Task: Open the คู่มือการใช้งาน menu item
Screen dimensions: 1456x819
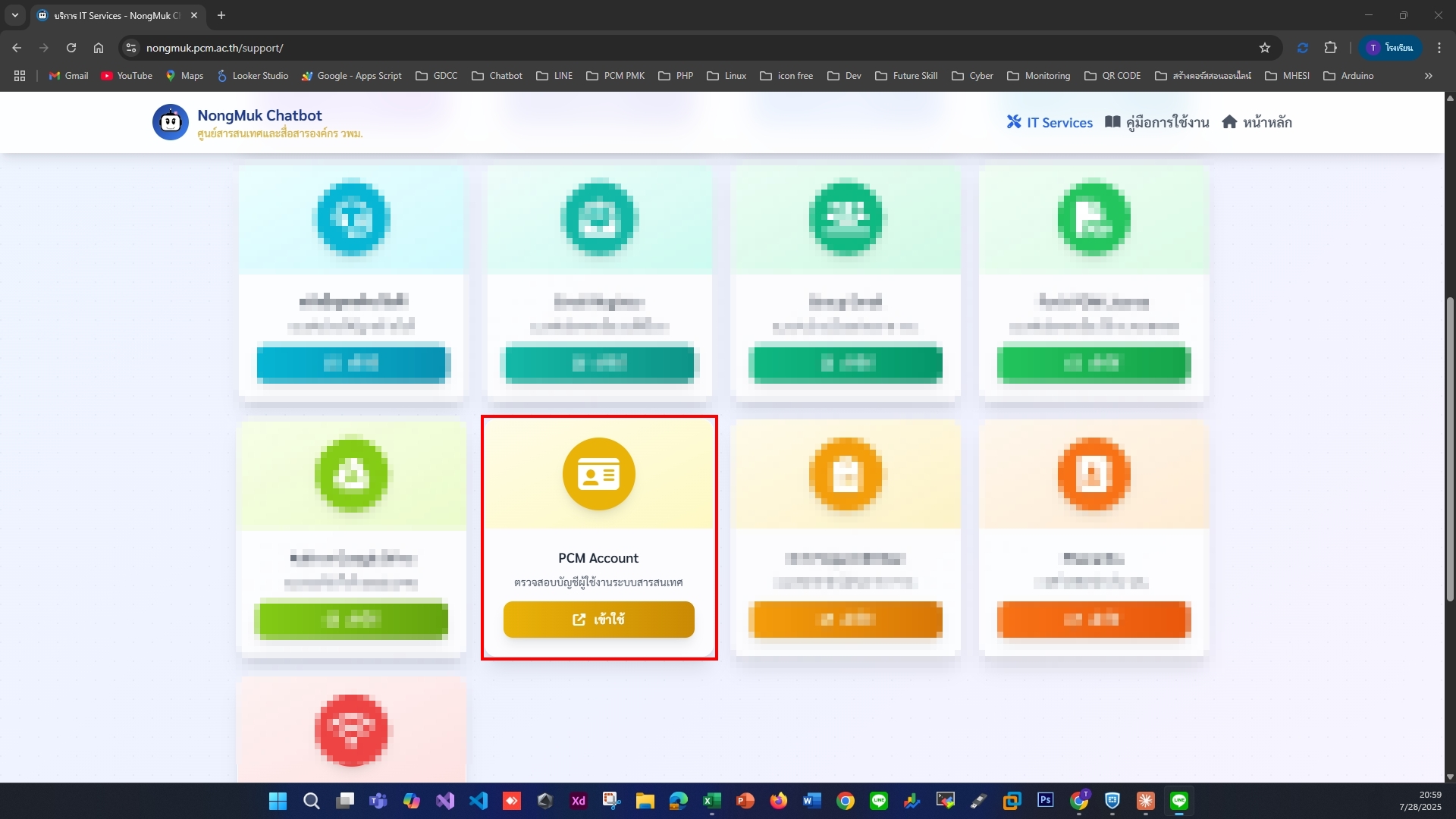Action: (x=1156, y=123)
